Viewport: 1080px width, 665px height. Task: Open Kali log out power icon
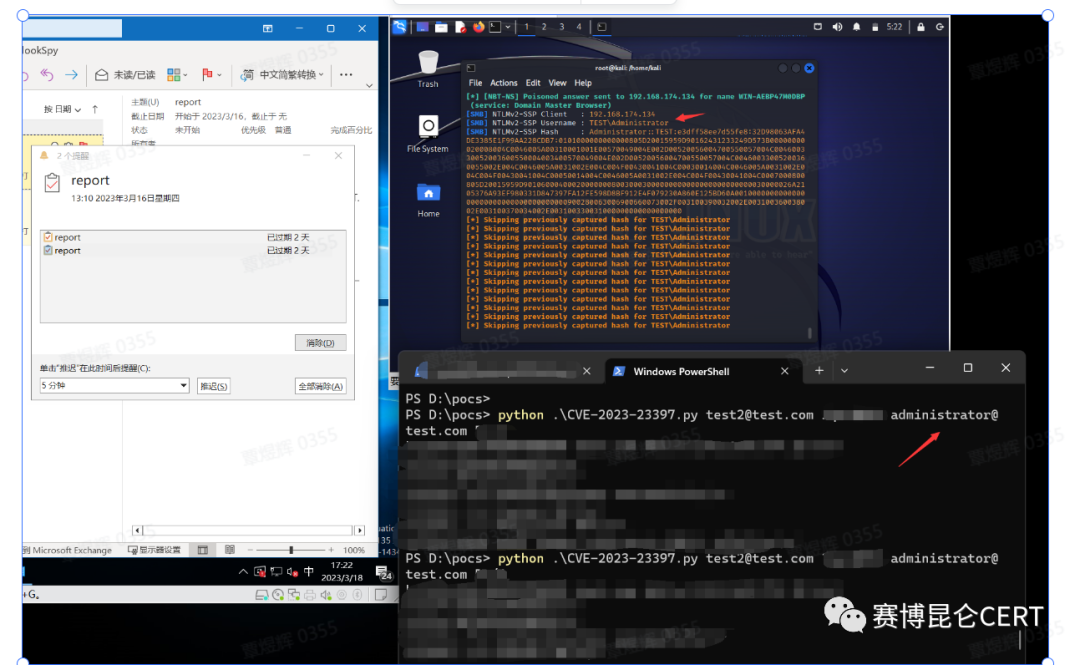coord(939,27)
